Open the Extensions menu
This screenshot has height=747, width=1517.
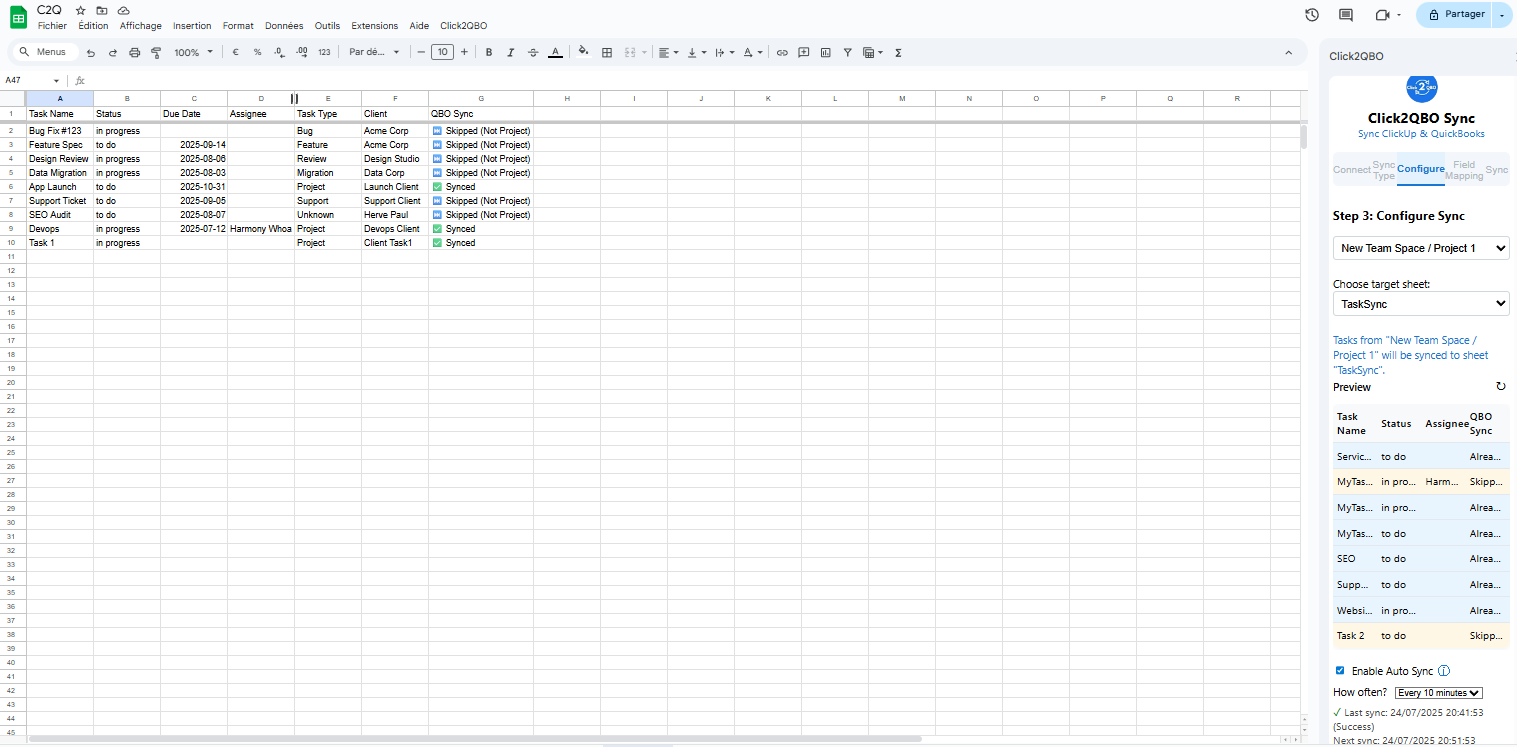tap(374, 26)
